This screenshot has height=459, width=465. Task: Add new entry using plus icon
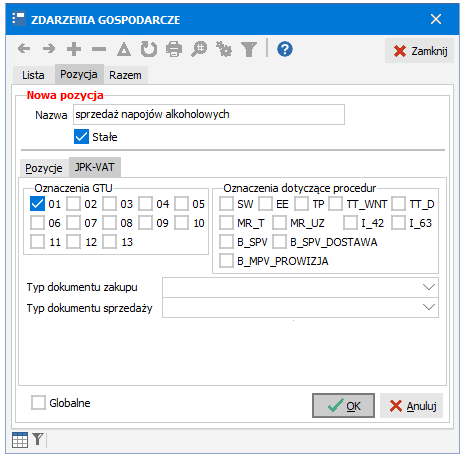click(74, 49)
